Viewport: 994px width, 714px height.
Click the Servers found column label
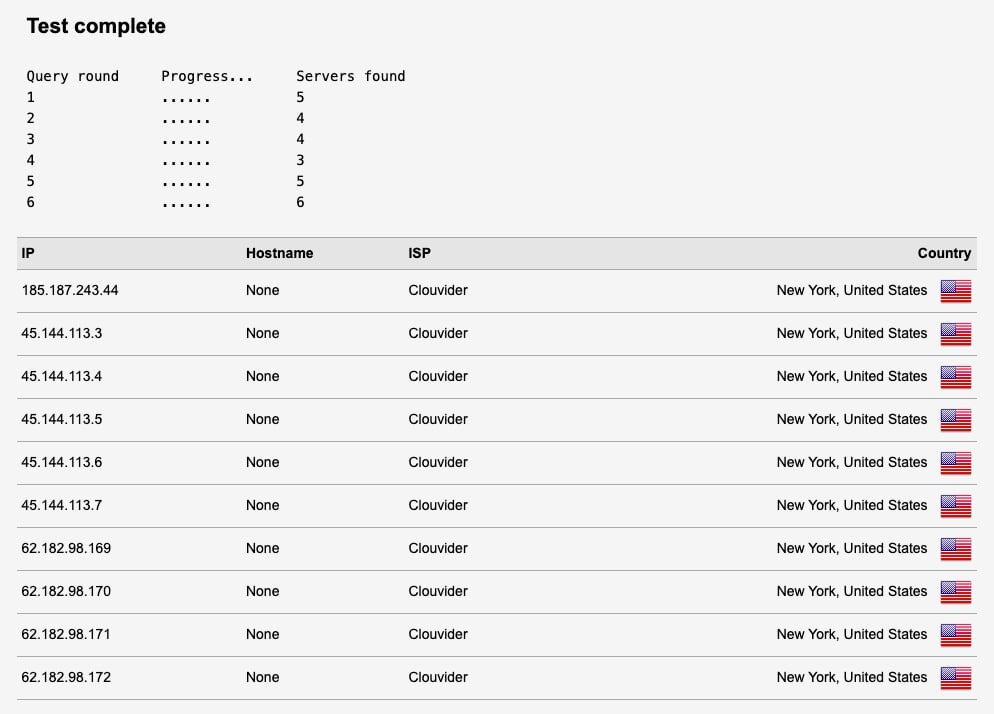pyautogui.click(x=350, y=76)
